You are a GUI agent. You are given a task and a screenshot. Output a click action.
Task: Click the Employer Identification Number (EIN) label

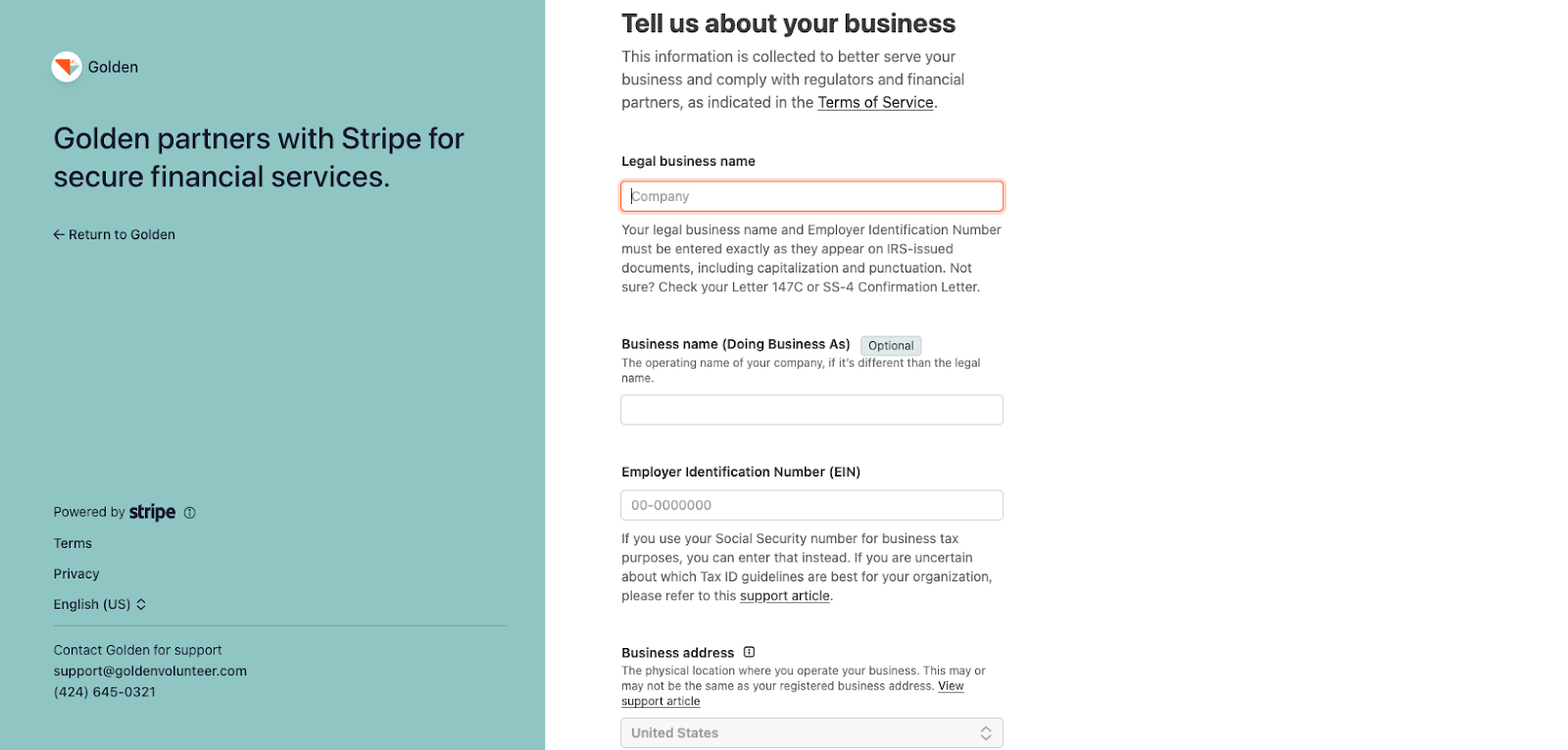[x=740, y=473]
